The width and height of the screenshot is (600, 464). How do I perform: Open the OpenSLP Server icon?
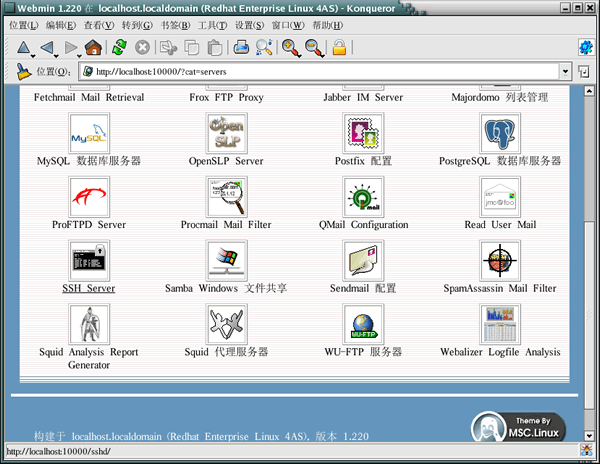(226, 133)
